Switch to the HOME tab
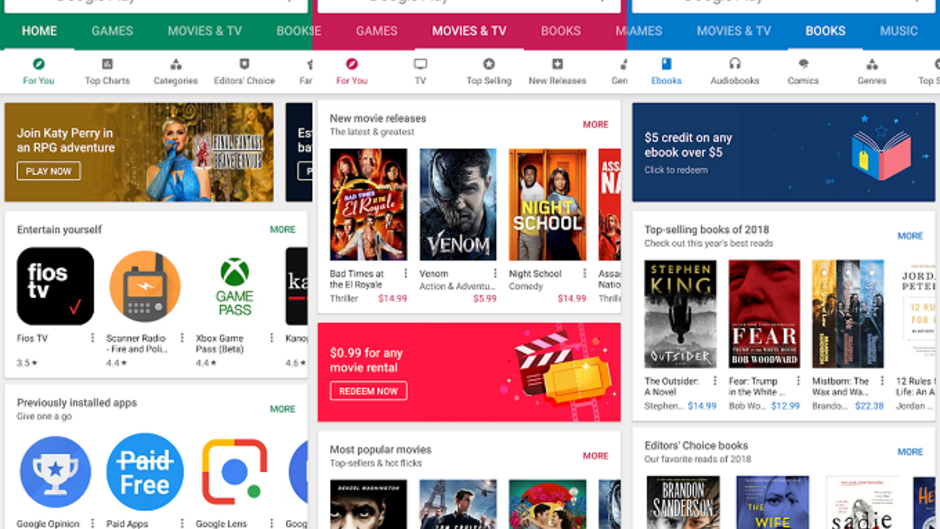The width and height of the screenshot is (940, 529). 40,31
